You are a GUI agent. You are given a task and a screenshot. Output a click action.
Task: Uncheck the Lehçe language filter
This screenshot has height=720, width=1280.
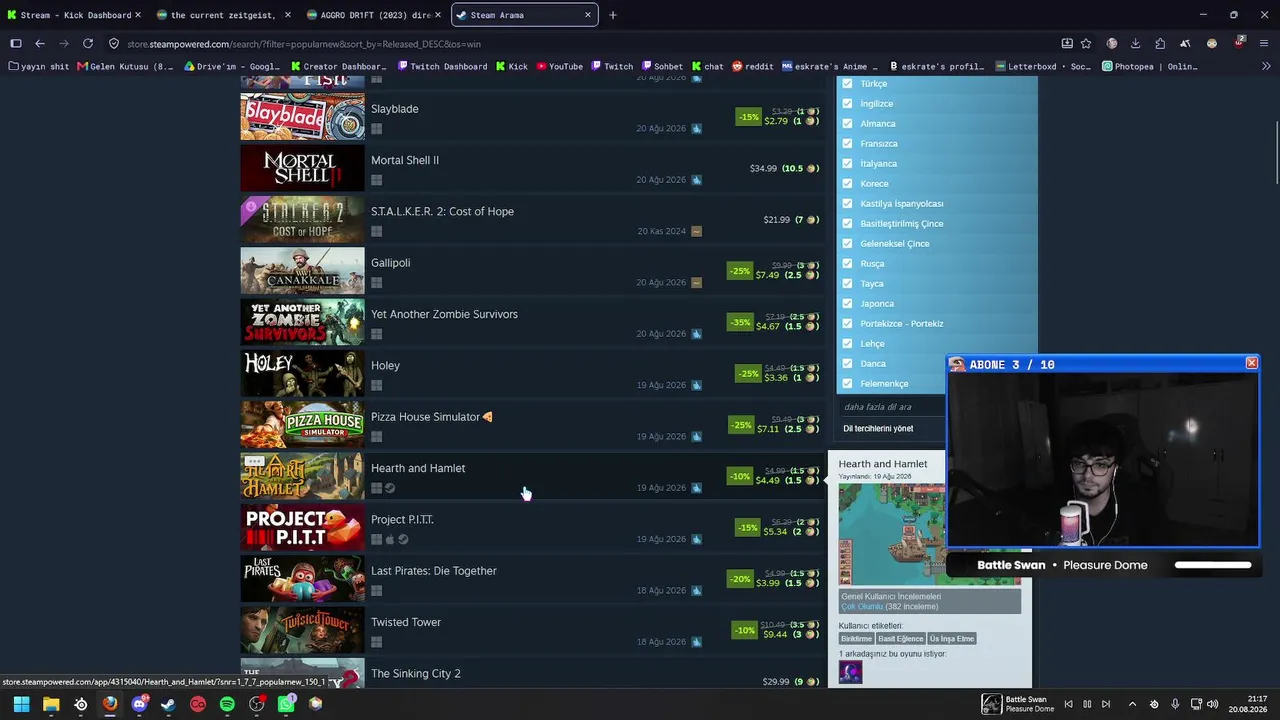click(847, 344)
